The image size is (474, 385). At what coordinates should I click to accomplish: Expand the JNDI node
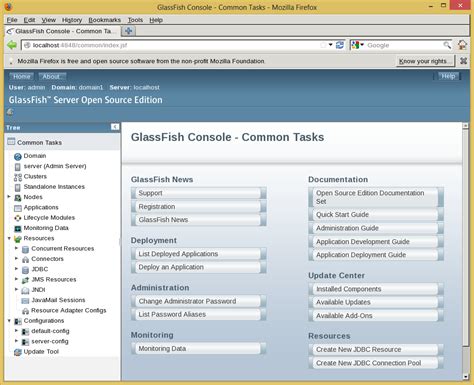coord(16,289)
